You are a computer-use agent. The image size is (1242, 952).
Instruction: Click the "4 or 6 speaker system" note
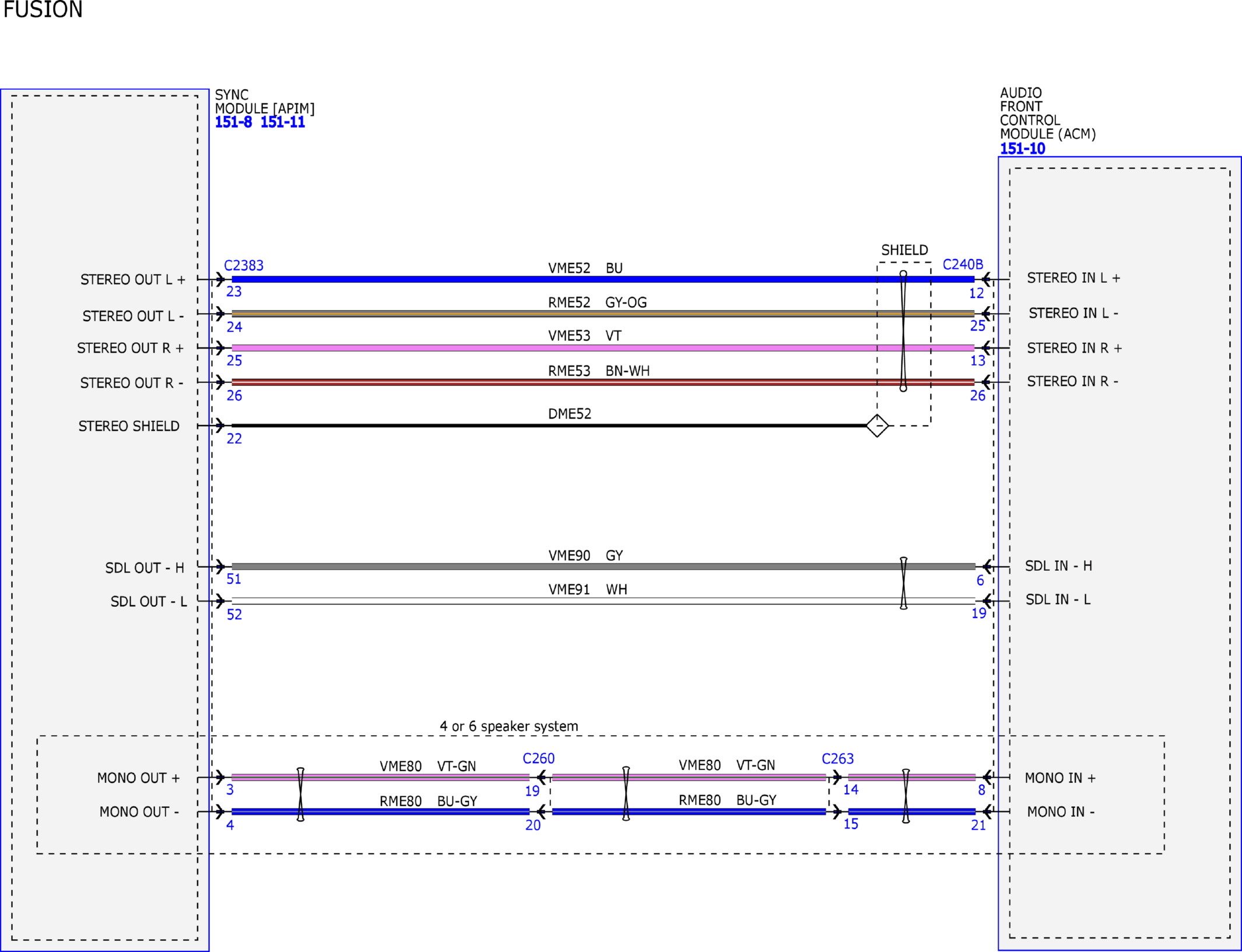click(509, 726)
